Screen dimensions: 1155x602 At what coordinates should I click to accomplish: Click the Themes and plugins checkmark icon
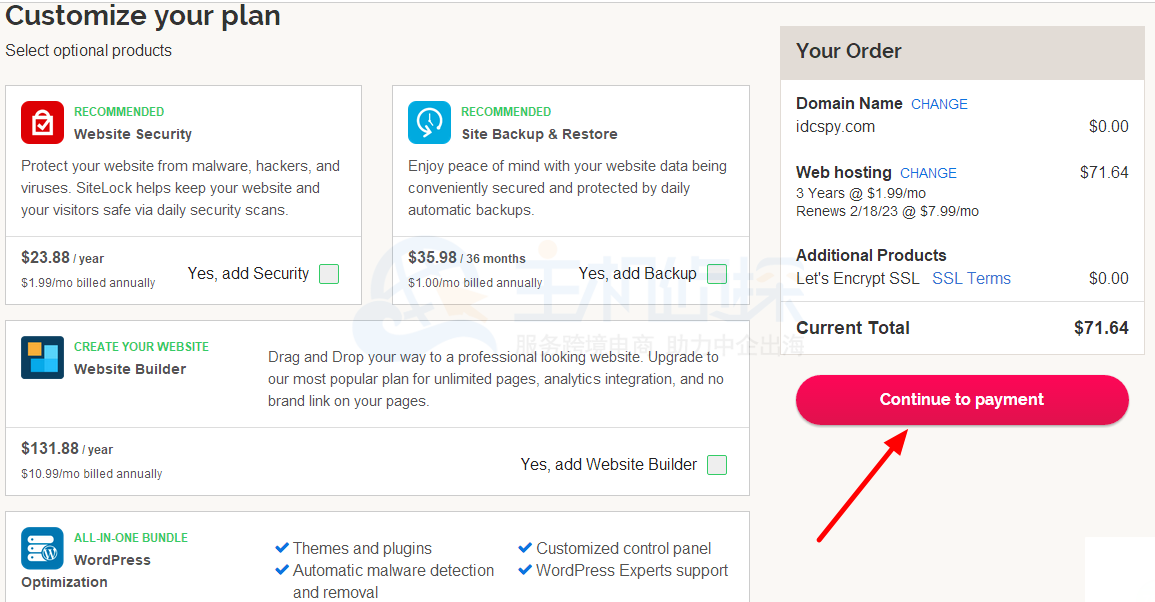point(281,547)
